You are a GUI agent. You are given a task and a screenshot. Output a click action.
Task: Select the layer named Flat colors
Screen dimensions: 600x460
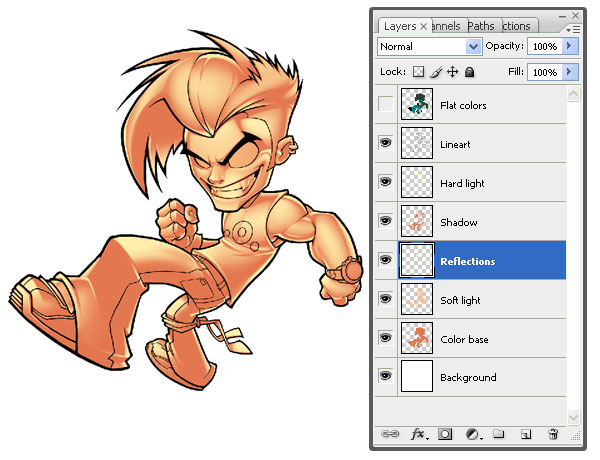pyautogui.click(x=463, y=105)
